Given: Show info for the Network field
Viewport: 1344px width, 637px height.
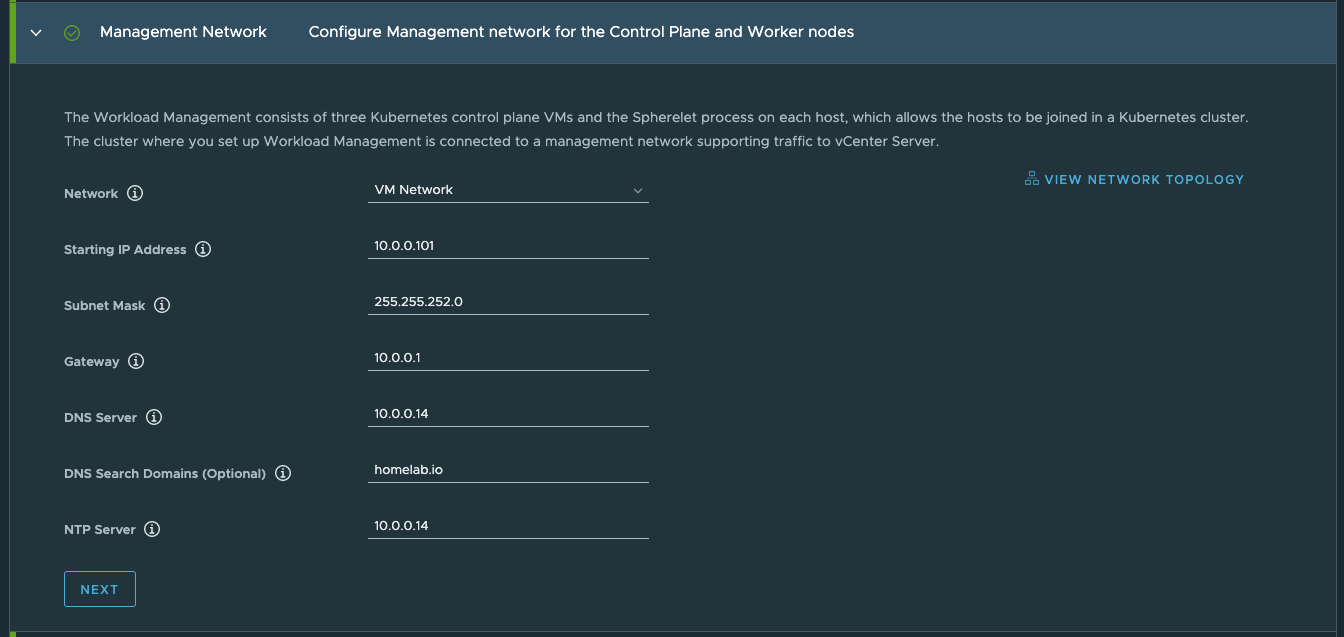Looking at the screenshot, I should coord(135,193).
